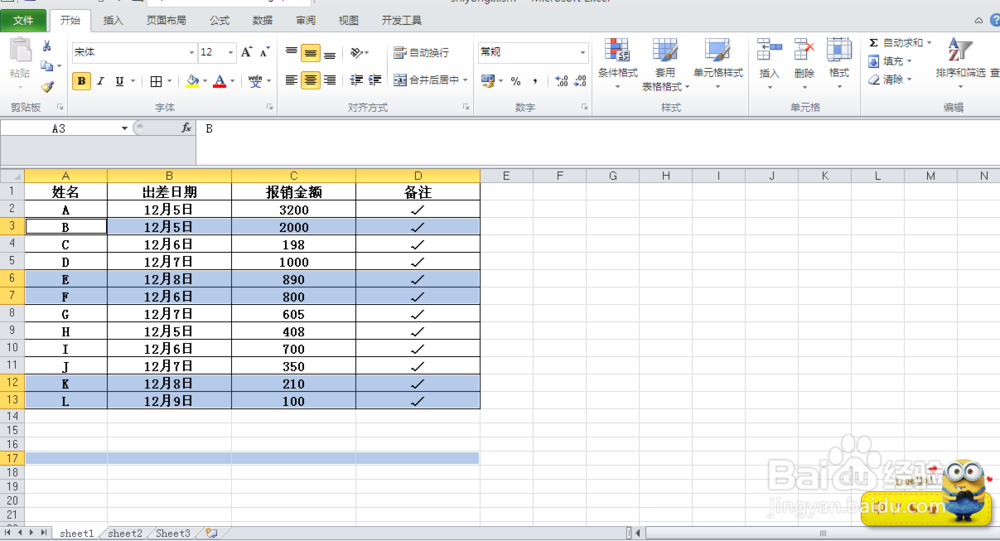Click the fx insert function button
The width and height of the screenshot is (1000, 541).
coord(186,128)
